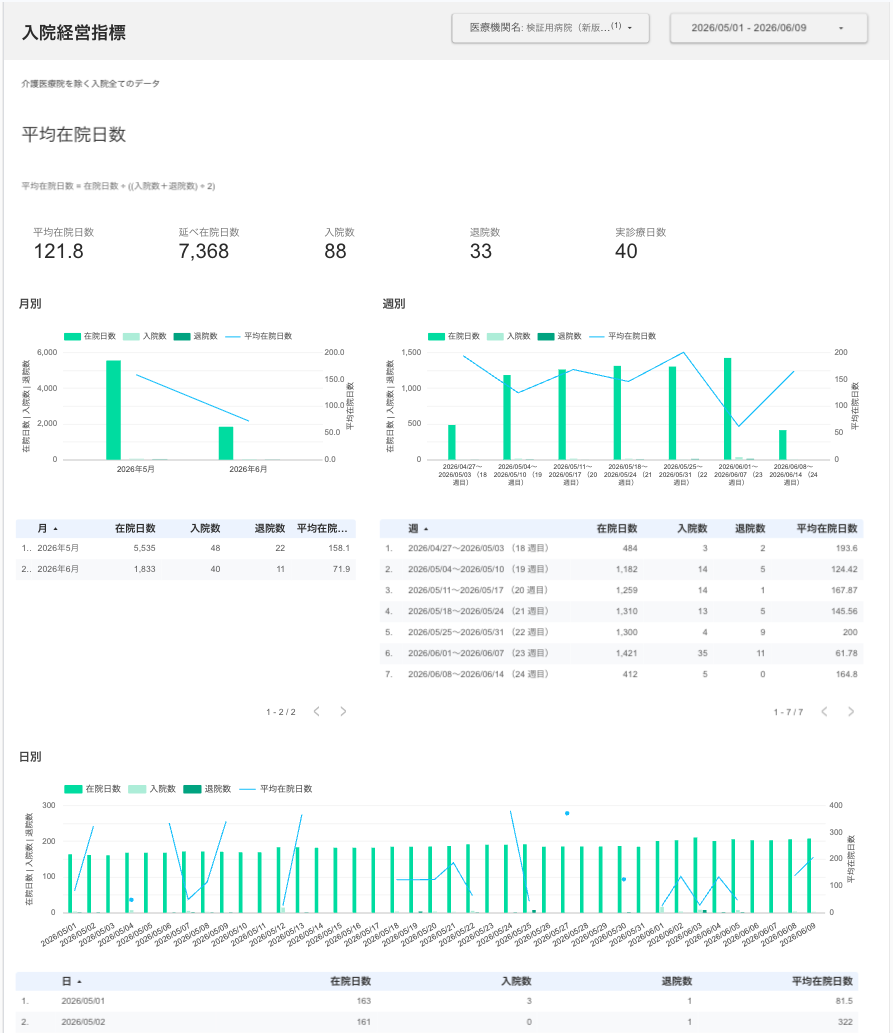
Task: Sort weekly table by 週 column arrow
Action: (x=426, y=529)
